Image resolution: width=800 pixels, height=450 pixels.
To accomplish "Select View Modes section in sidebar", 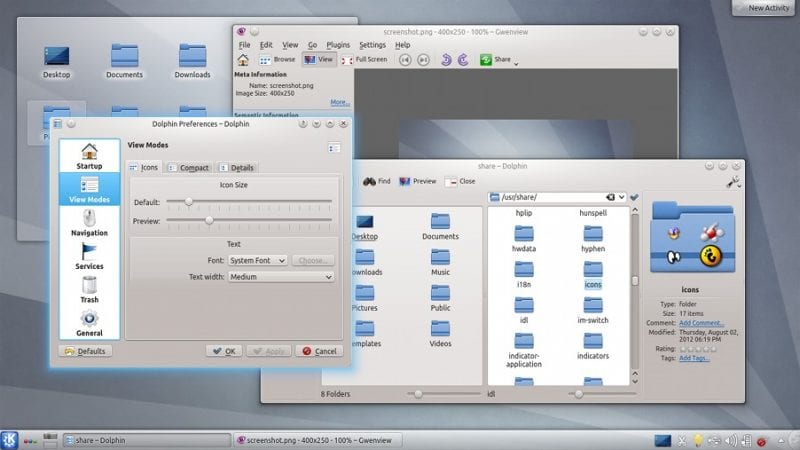I will 89,189.
